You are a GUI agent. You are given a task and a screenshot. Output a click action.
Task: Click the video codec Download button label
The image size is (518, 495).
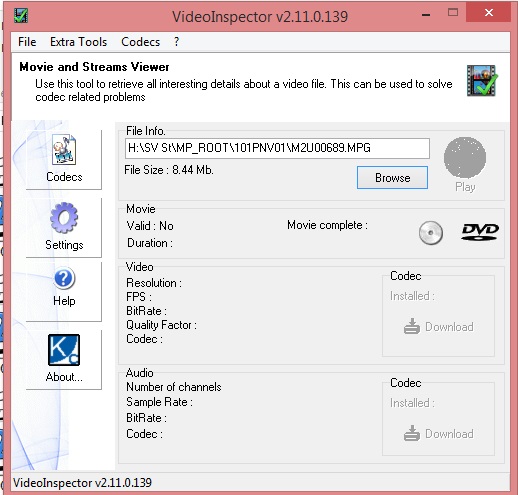[449, 327]
